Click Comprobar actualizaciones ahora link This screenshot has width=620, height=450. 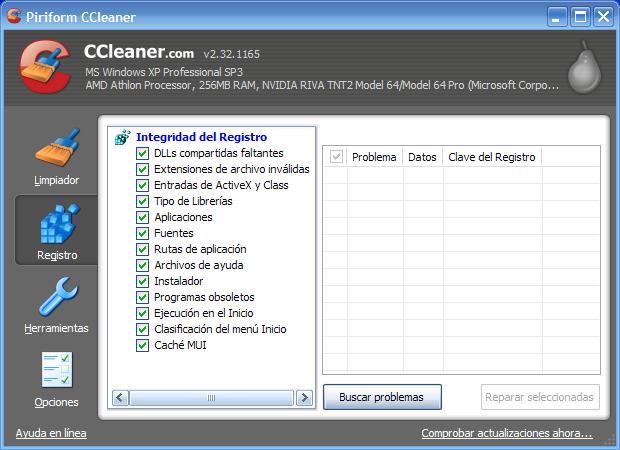[507, 433]
